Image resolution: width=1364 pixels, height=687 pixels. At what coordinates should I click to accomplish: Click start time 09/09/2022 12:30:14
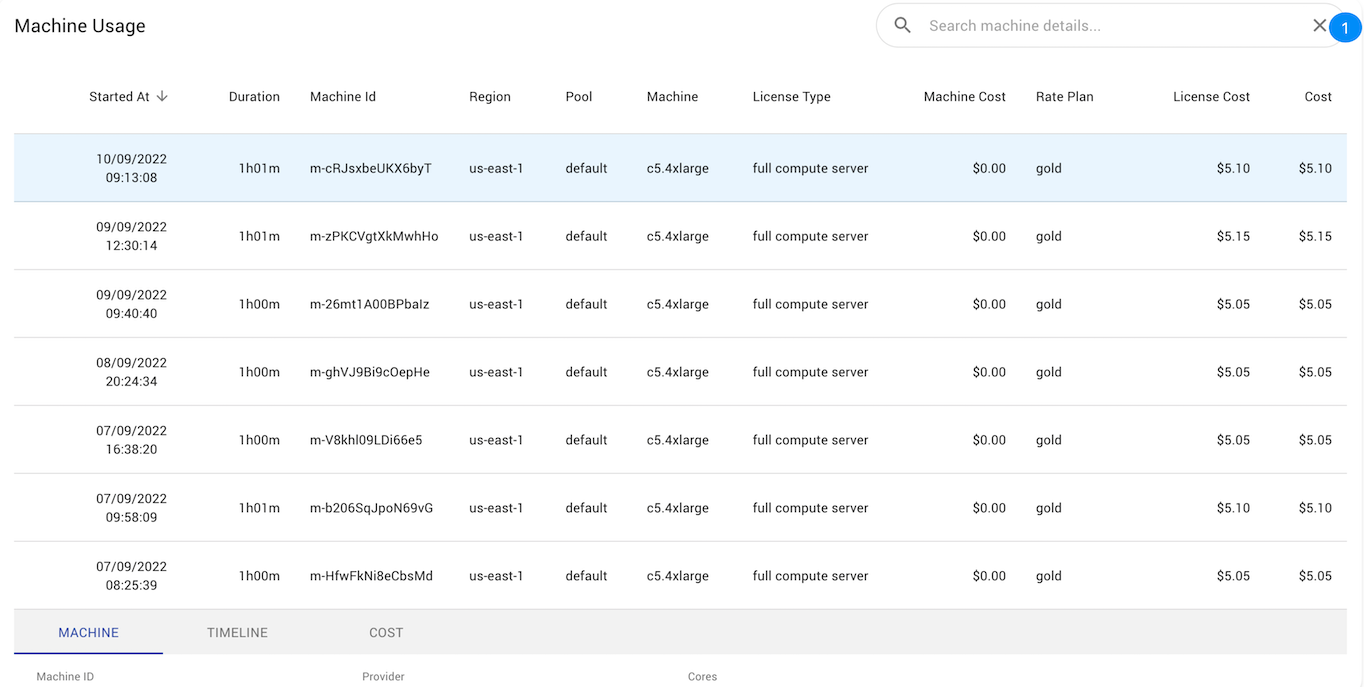pyautogui.click(x=132, y=237)
